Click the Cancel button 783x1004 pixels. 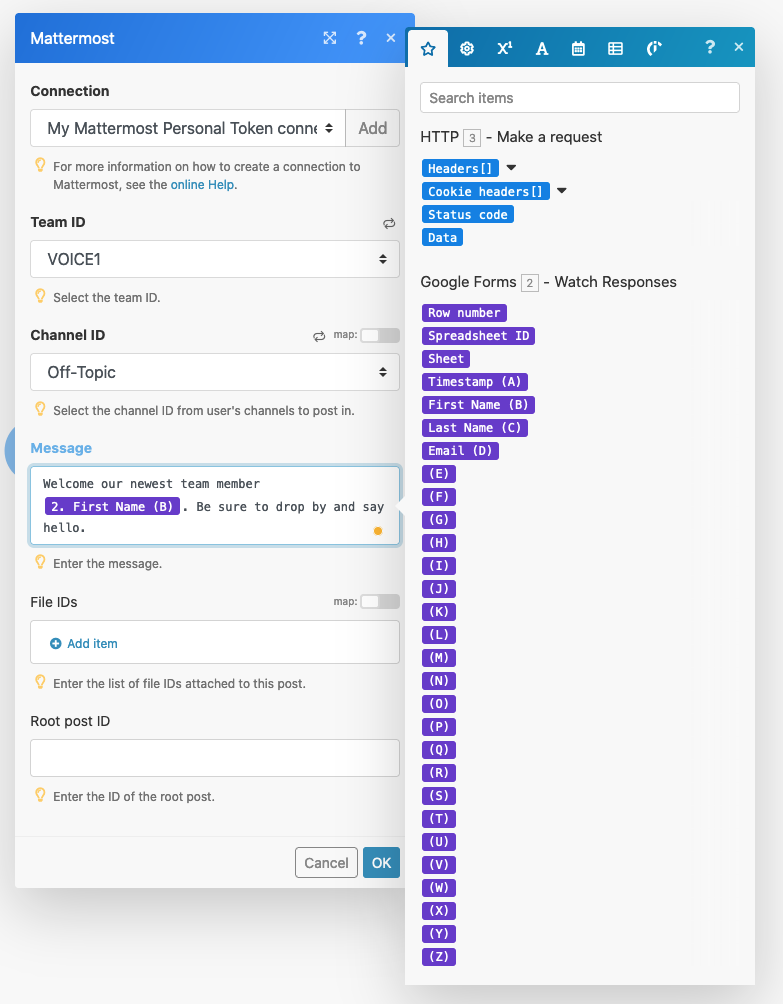(326, 862)
